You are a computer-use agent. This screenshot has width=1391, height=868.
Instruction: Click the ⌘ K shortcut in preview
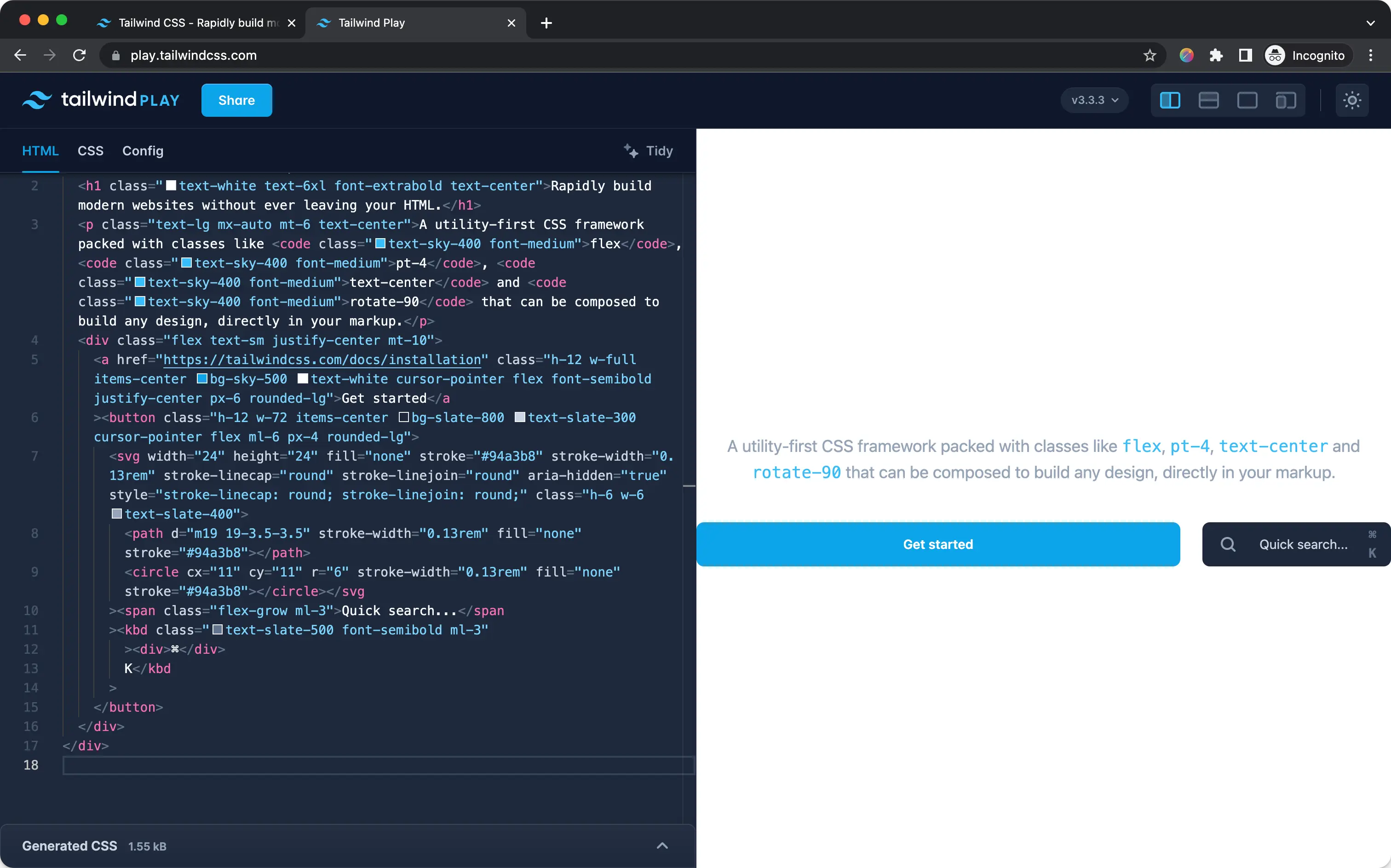(1372, 544)
